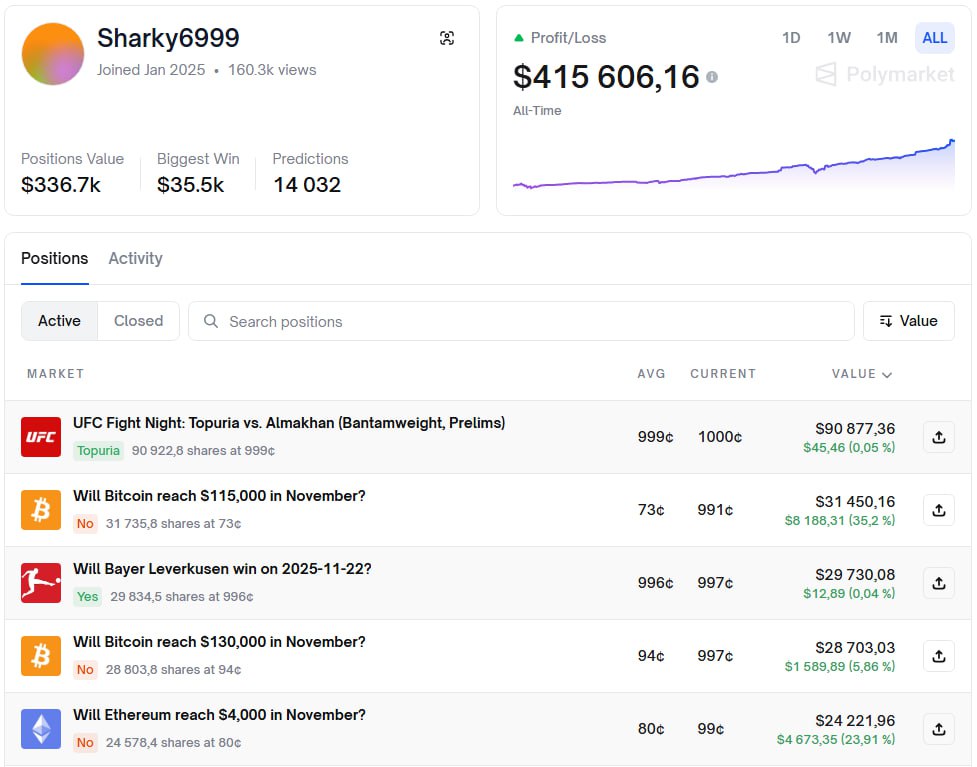Open the Positions tab
Image resolution: width=977 pixels, height=767 pixels.
(x=54, y=258)
